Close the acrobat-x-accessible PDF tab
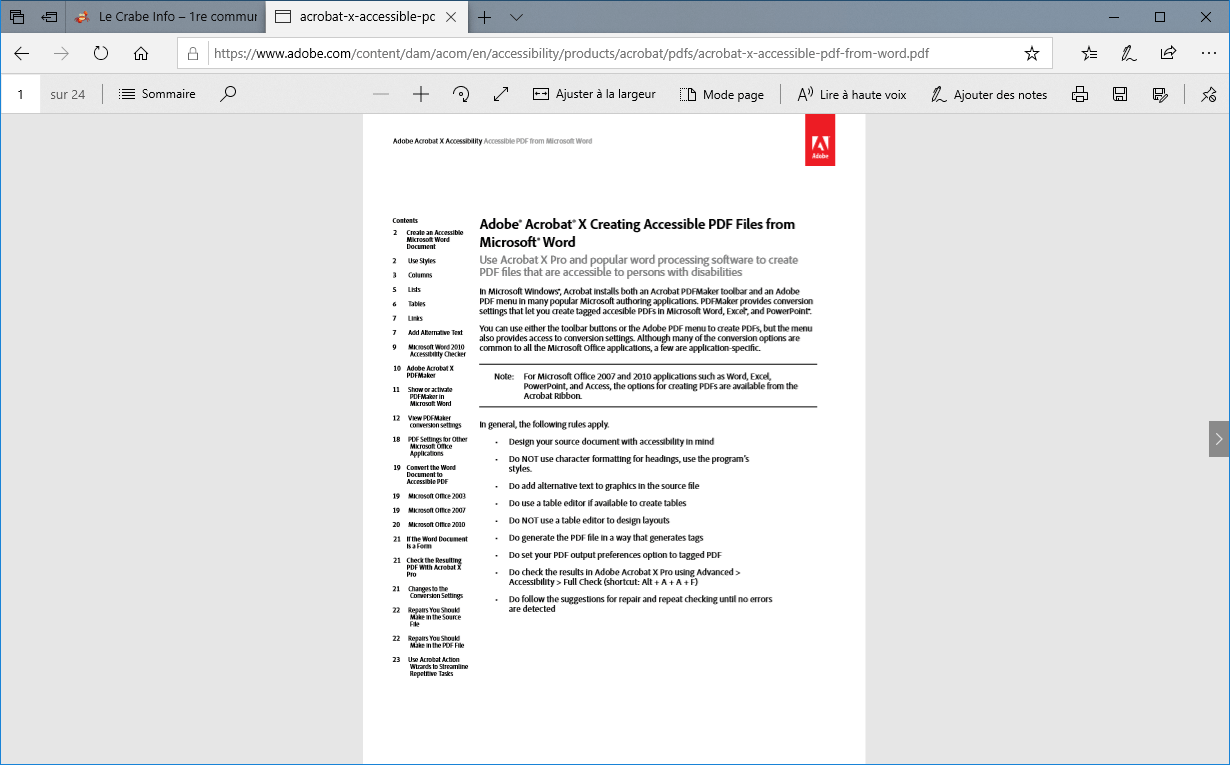This screenshot has height=765, width=1230. click(452, 17)
